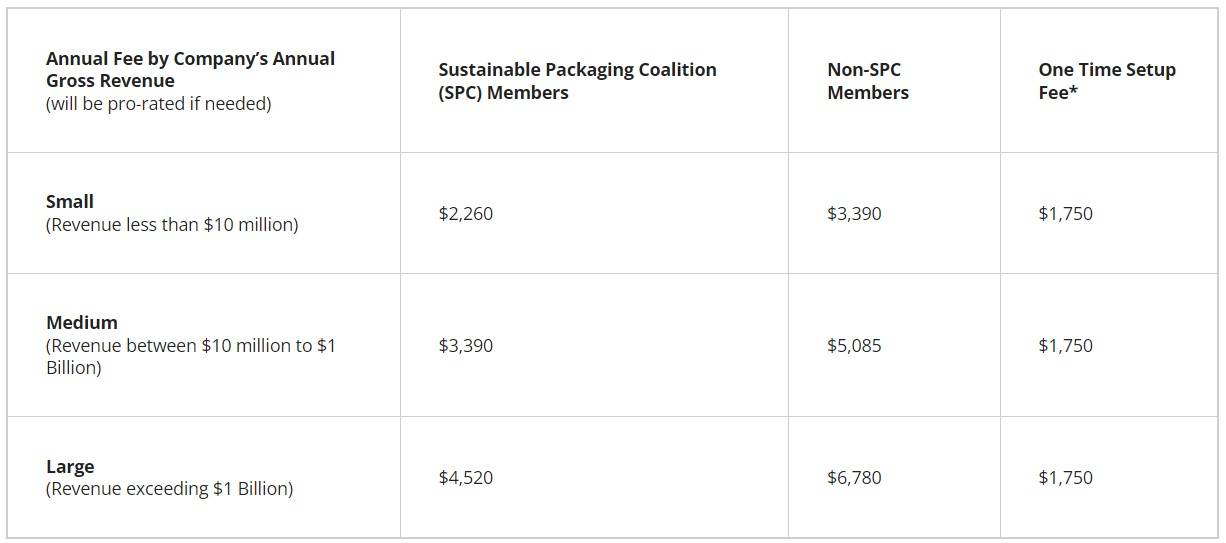The image size is (1226, 543).
Task: Click the $6,780 Non-SPC large fee
Action: (x=854, y=477)
